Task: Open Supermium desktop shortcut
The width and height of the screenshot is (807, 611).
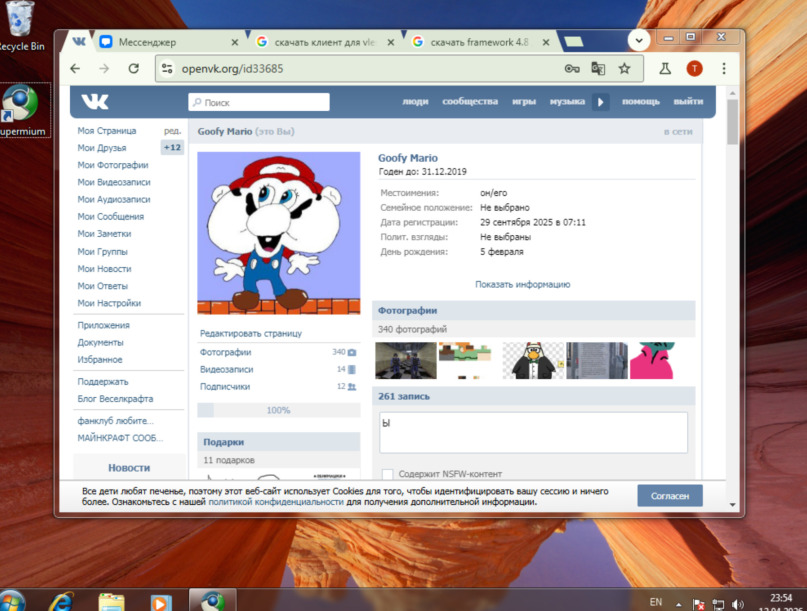Action: click(22, 110)
